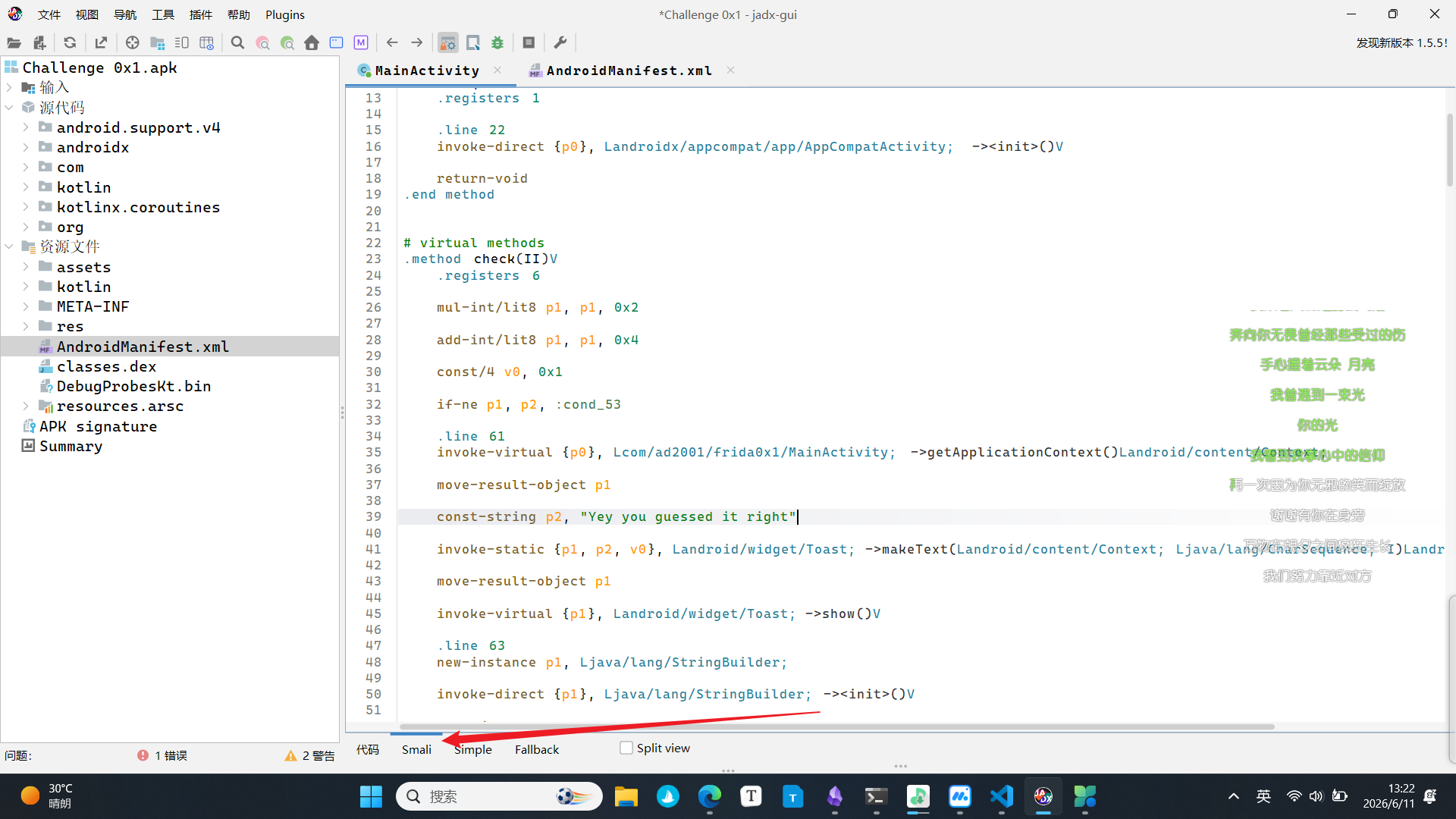Switch to the Simple view tab
The image size is (1456, 819).
pos(473,749)
